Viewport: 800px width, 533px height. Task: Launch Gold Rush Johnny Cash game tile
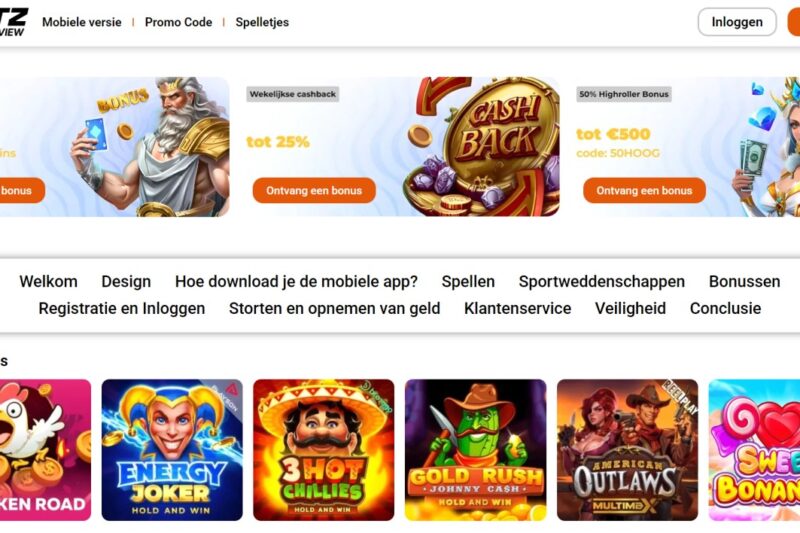pos(476,450)
